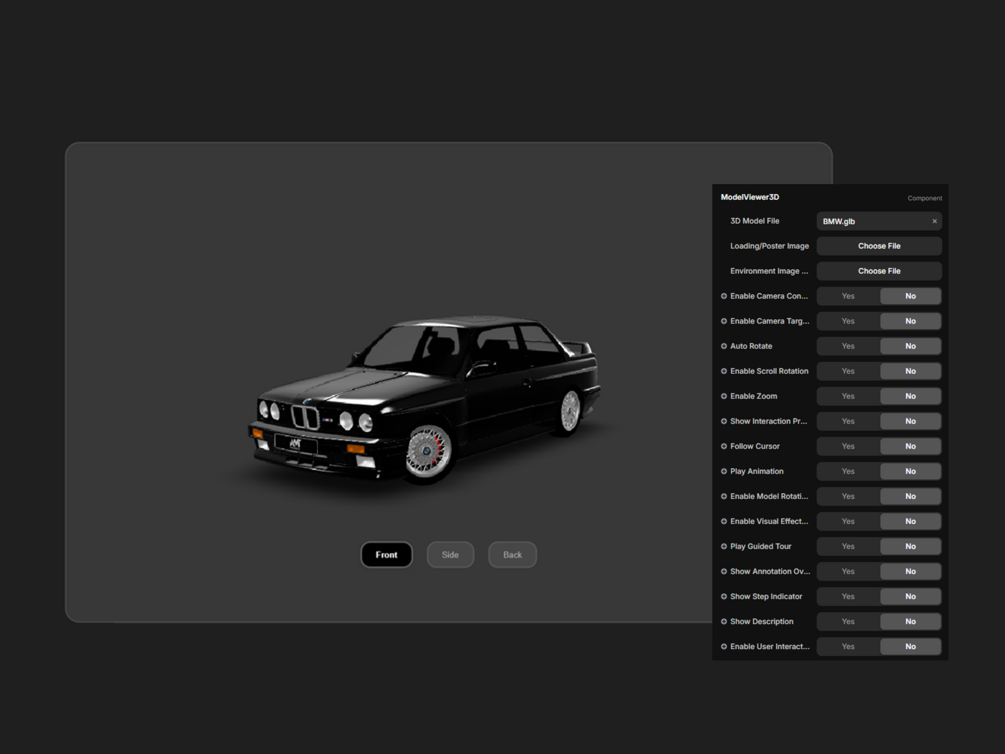Clear the BMW.glb model file

coord(934,221)
